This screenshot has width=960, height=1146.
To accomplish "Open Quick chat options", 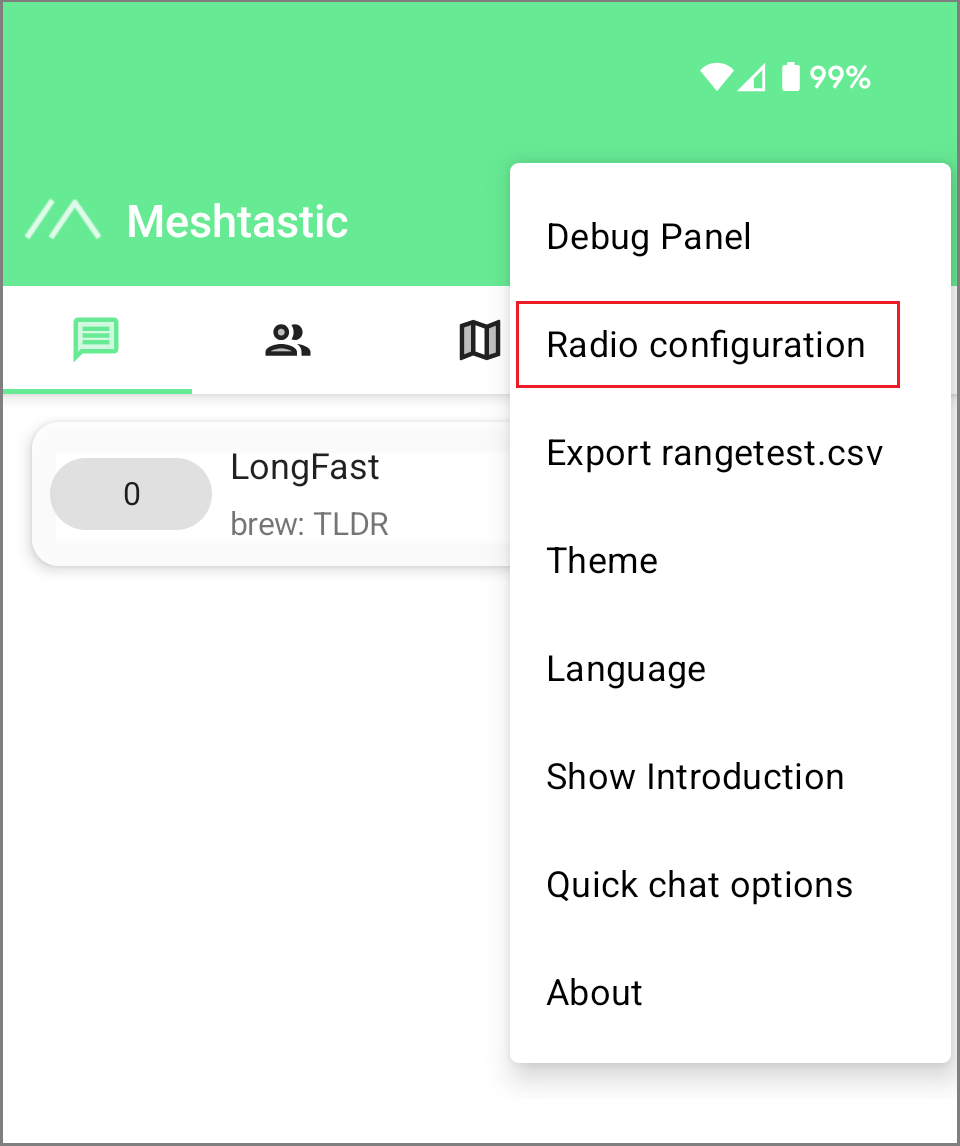I will [699, 885].
